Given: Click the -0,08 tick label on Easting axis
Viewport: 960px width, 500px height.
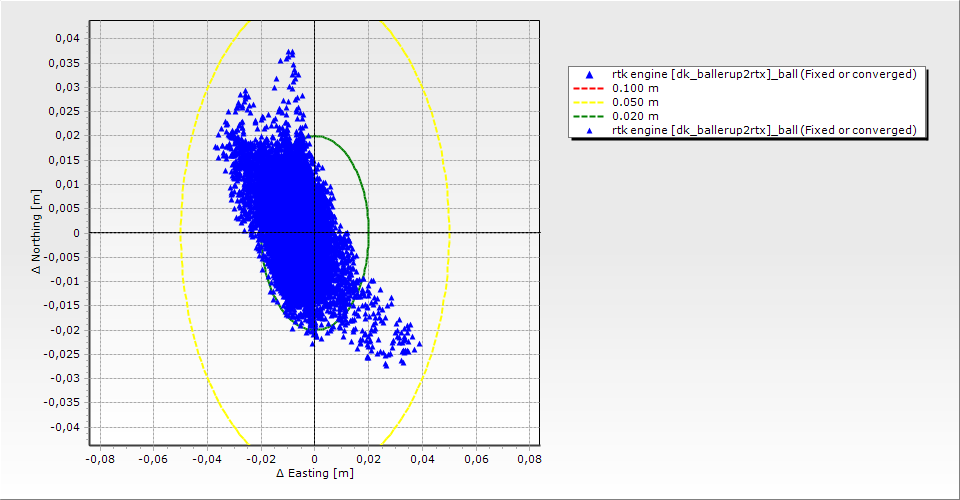Looking at the screenshot, I should 99,459.
